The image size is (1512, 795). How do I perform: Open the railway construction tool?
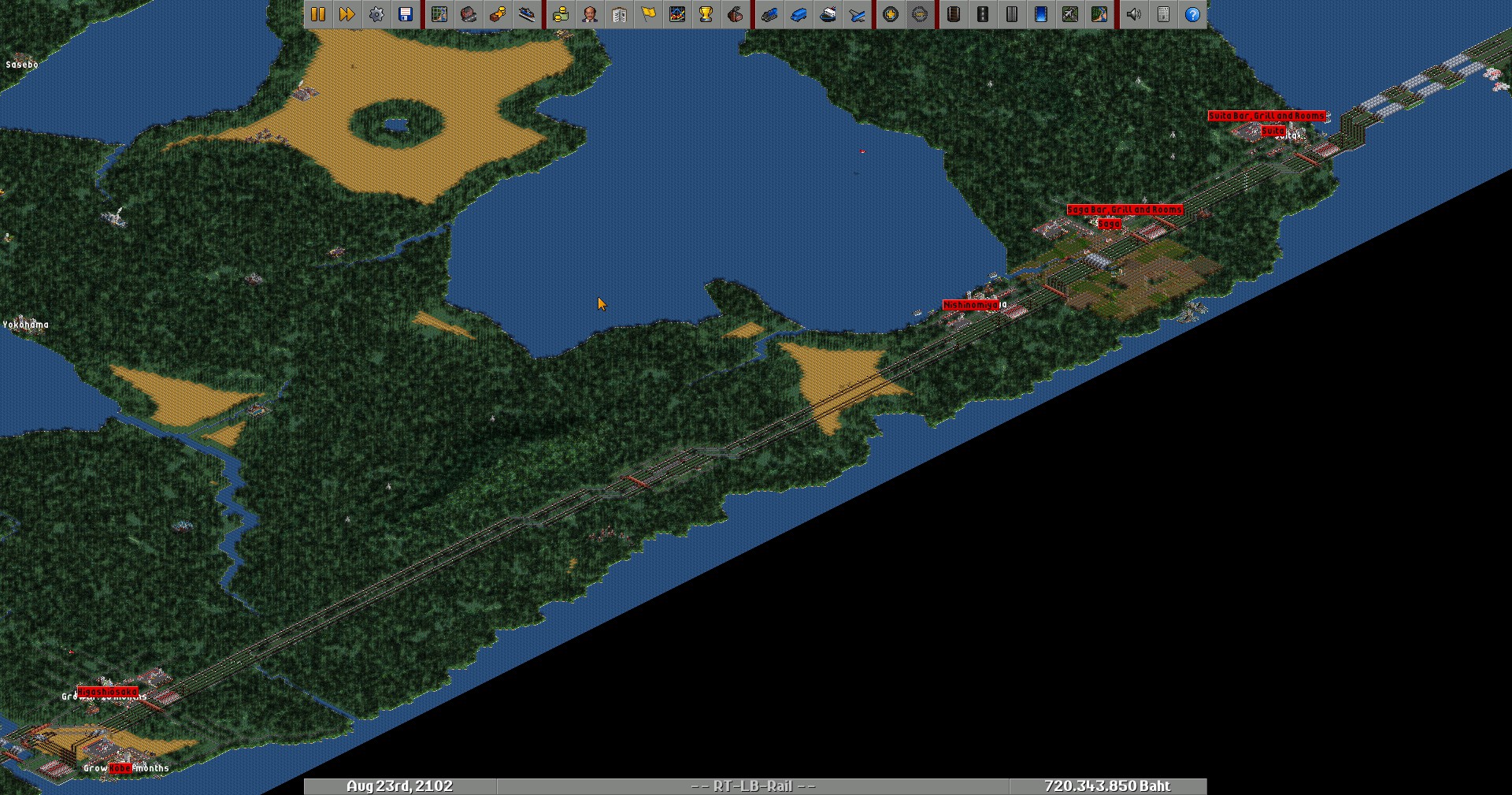(x=954, y=14)
